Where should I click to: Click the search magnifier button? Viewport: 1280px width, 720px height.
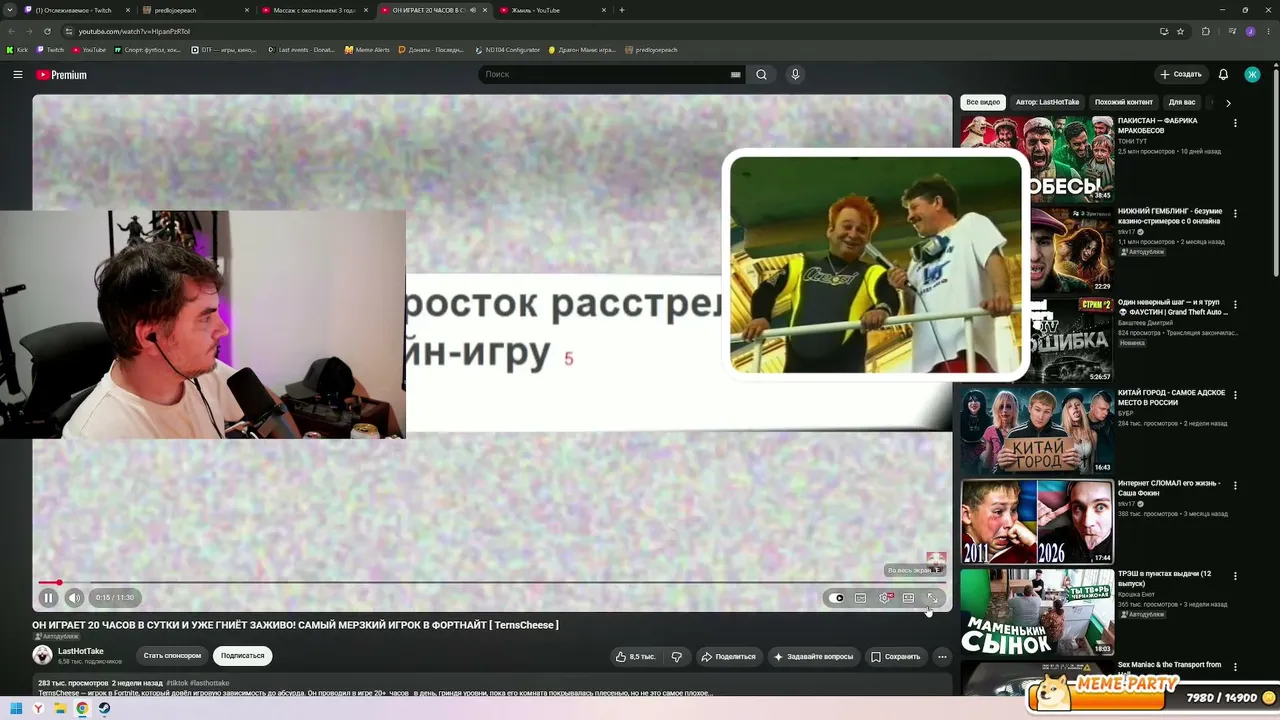point(761,74)
